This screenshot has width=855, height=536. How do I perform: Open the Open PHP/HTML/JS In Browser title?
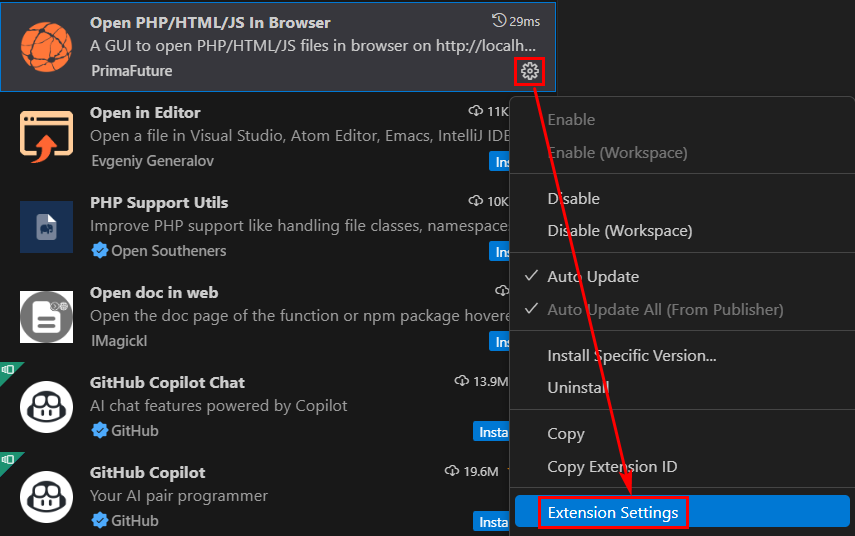(x=210, y=22)
